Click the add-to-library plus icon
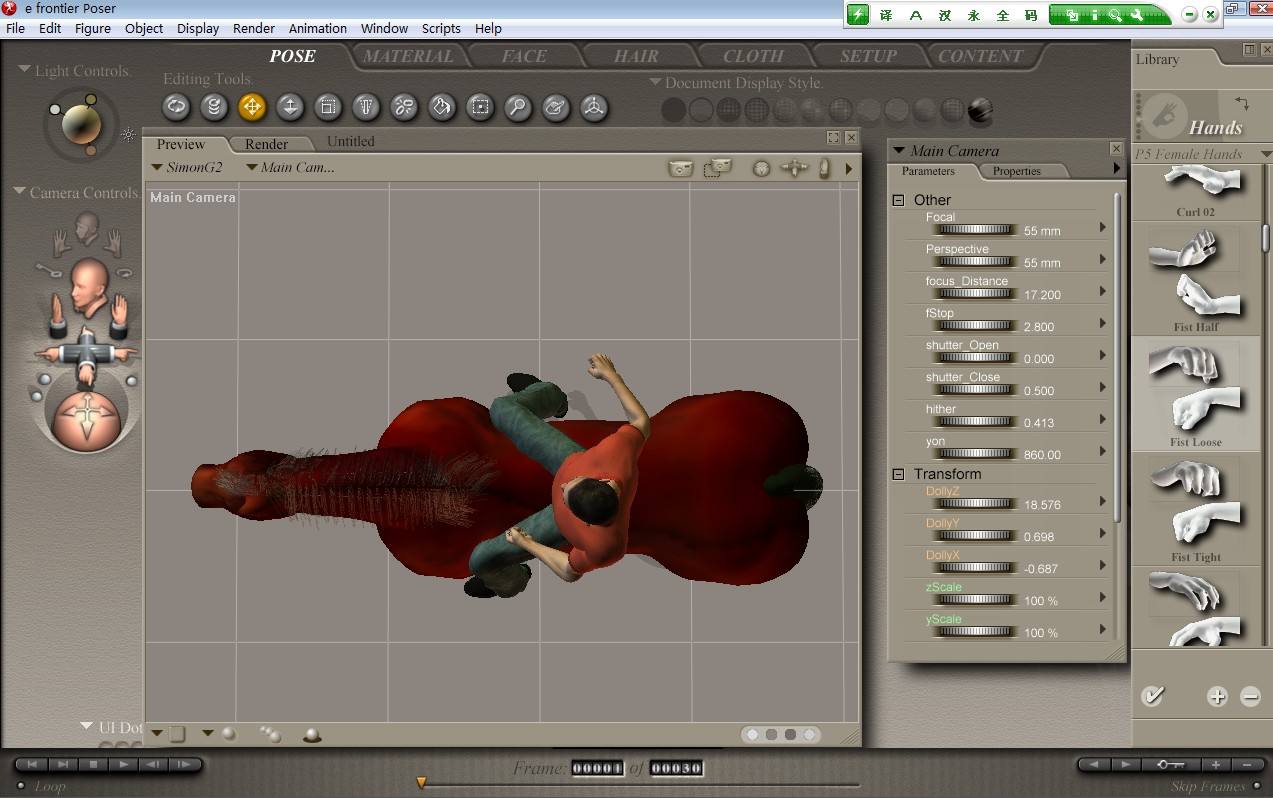This screenshot has width=1273, height=798. pyautogui.click(x=1217, y=697)
